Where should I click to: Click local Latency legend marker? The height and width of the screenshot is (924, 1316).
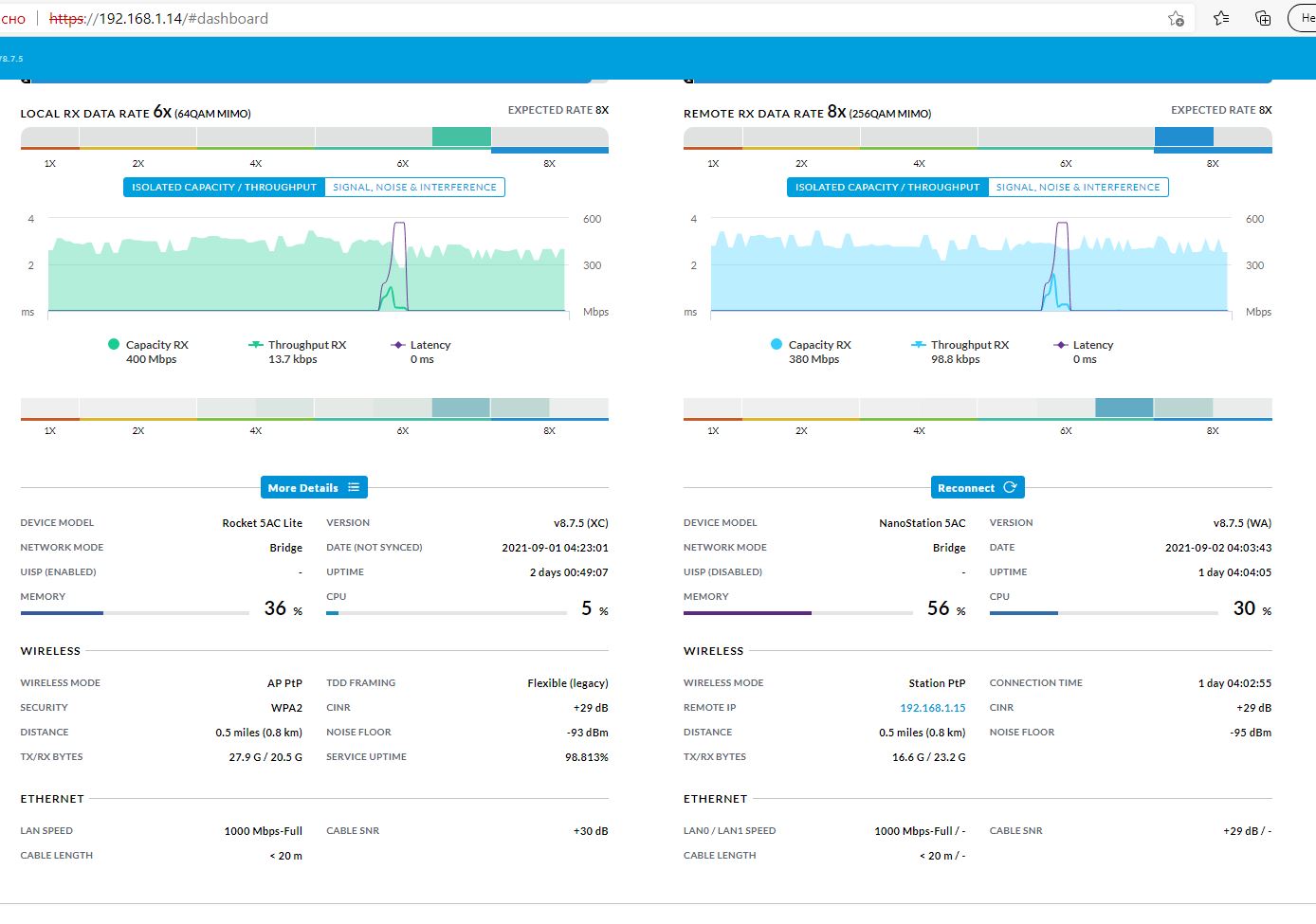pyautogui.click(x=398, y=345)
